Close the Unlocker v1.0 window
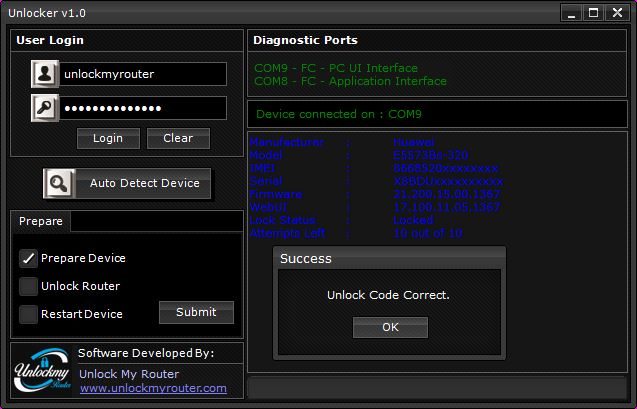Screen dimensions: 637x409 [617, 13]
